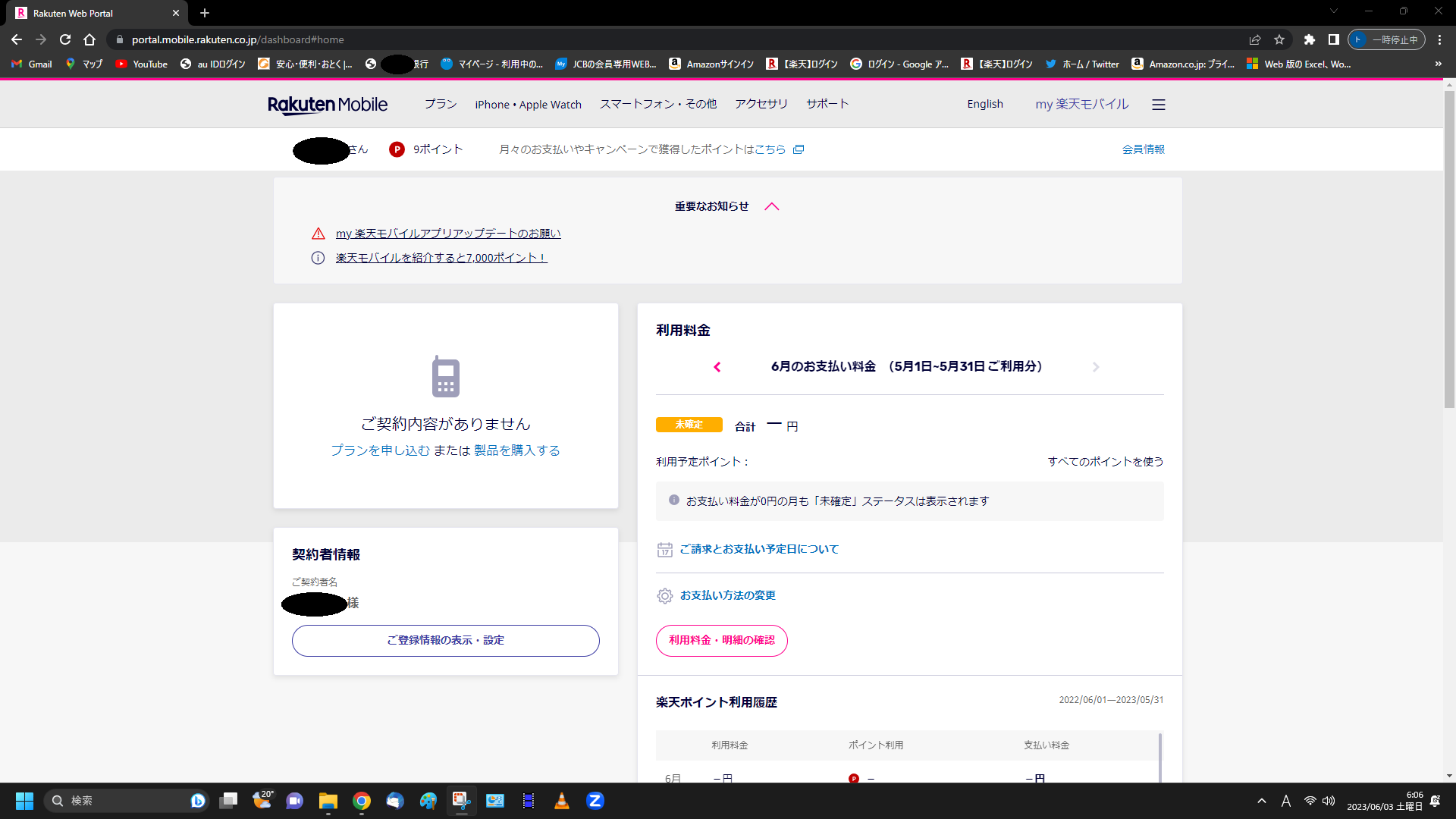The width and height of the screenshot is (1456, 819).
Task: Bookmark this page with the star icon
Action: (1279, 39)
